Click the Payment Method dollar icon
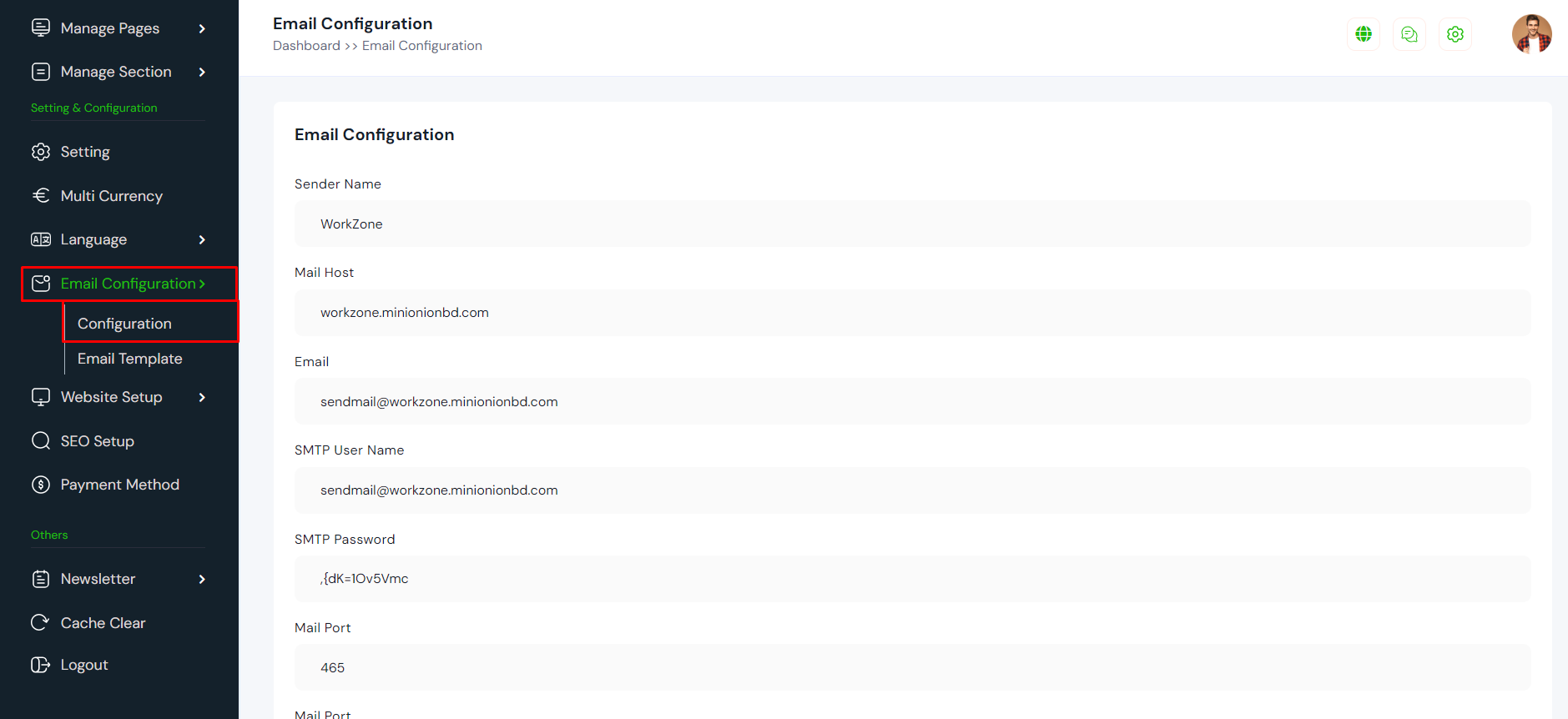The image size is (1568, 719). [41, 485]
